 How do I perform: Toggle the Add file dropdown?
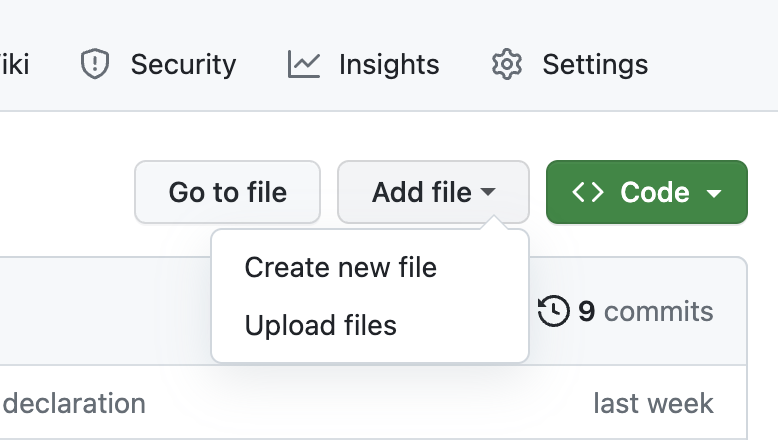[x=433, y=192]
